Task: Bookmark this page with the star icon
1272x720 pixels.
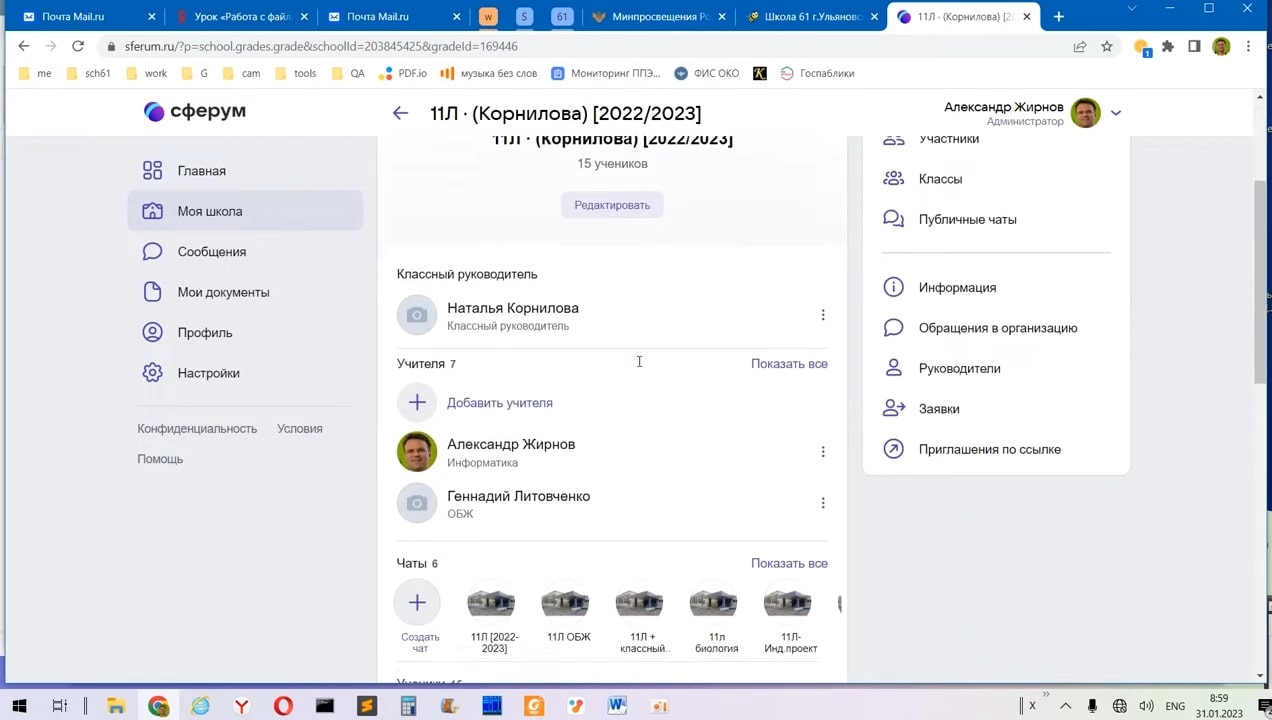Action: pos(1107,46)
